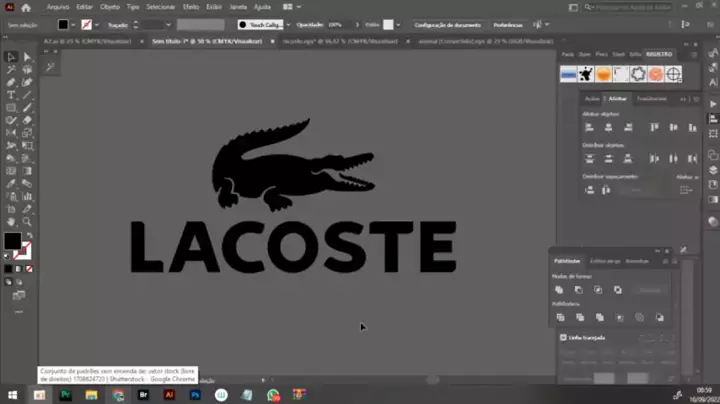Select the Reflect tool
The height and width of the screenshot is (404, 720).
tap(11, 133)
